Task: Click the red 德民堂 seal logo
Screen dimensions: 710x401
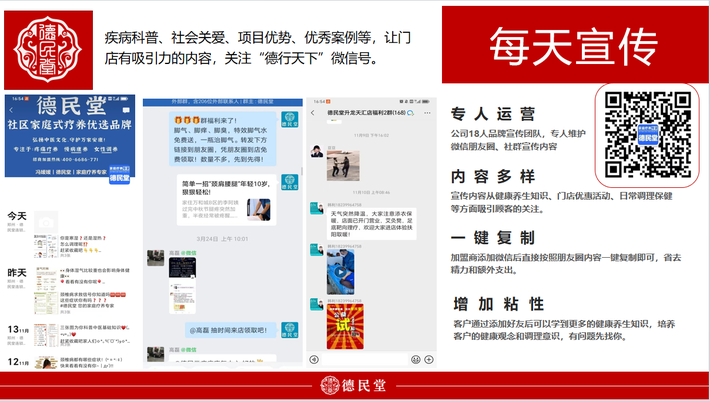Action: pos(48,50)
